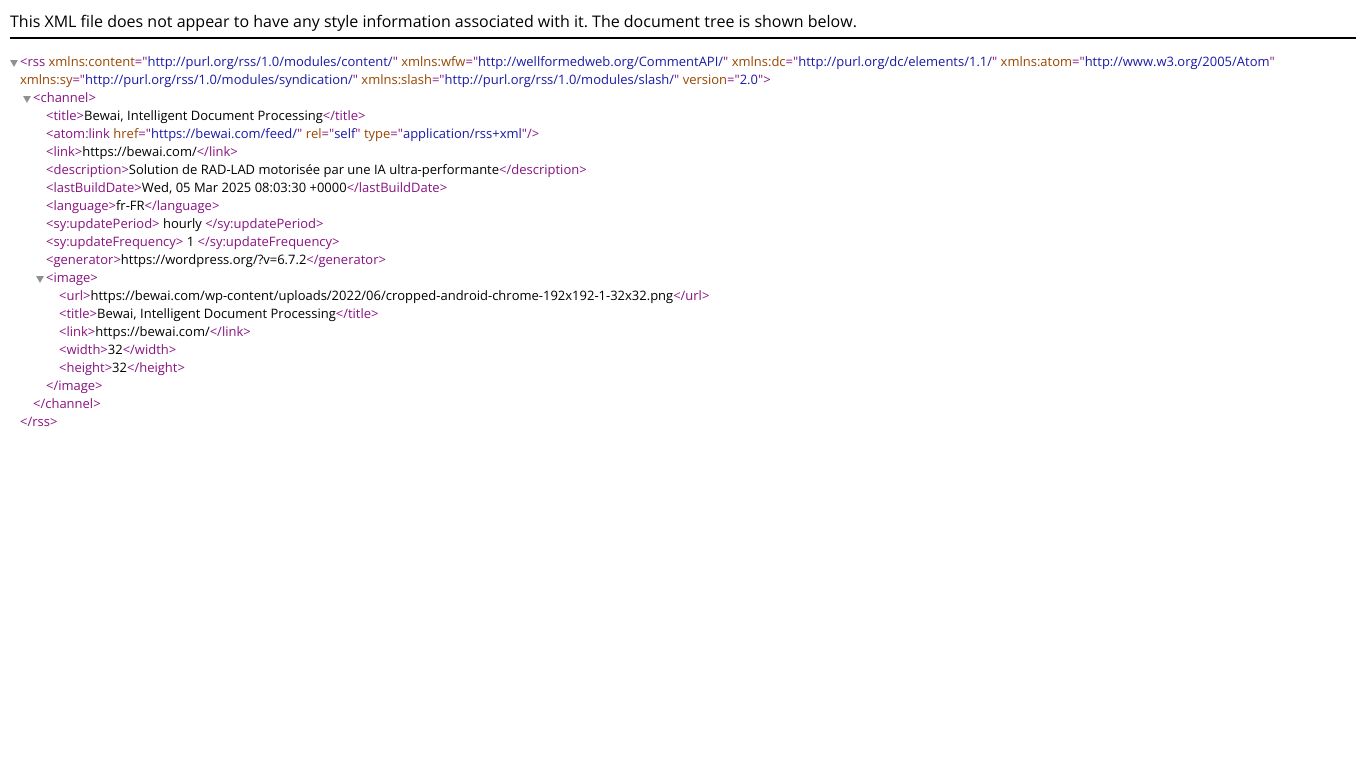This screenshot has height=768, width=1366.
Task: Click the image title 'Bewai, Intelligent Document Processing'
Action: point(216,313)
